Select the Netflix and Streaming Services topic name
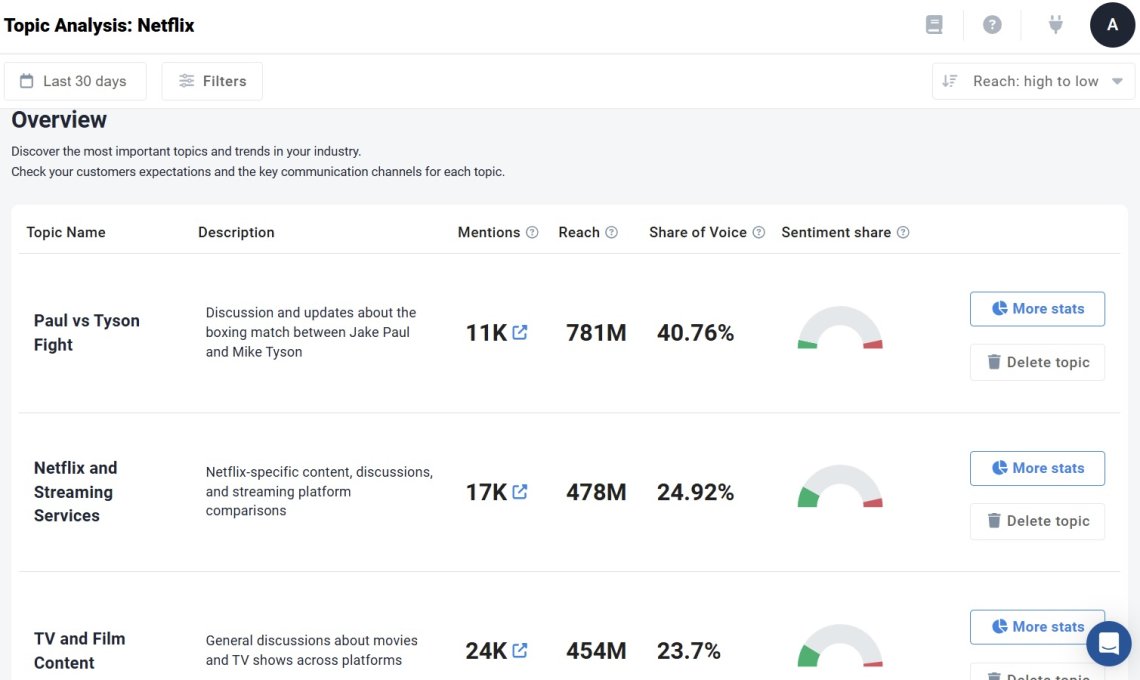This screenshot has height=680, width=1140. (76, 492)
